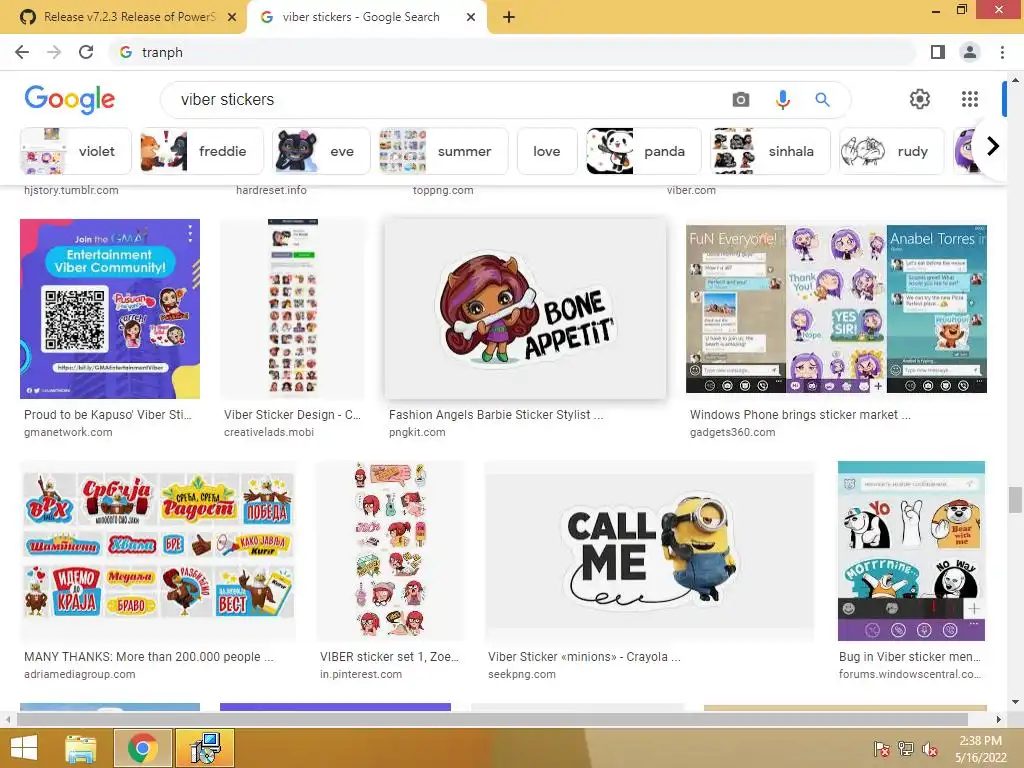Open Windows Phone sticker market image

coord(836,309)
